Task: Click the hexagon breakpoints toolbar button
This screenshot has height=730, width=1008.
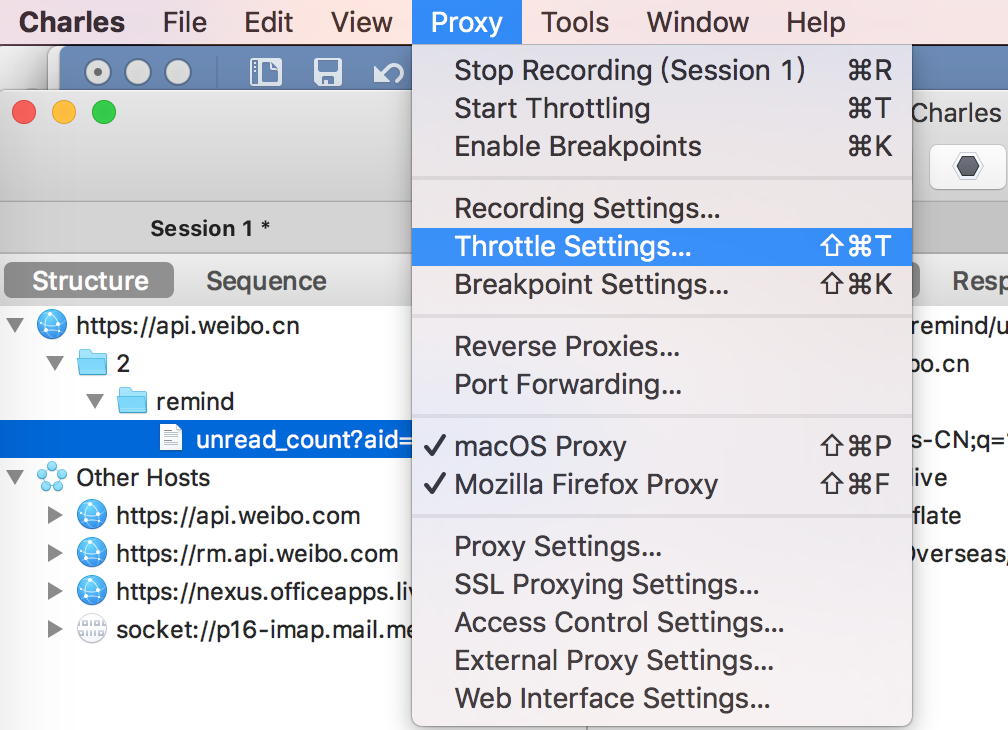Action: 967,166
